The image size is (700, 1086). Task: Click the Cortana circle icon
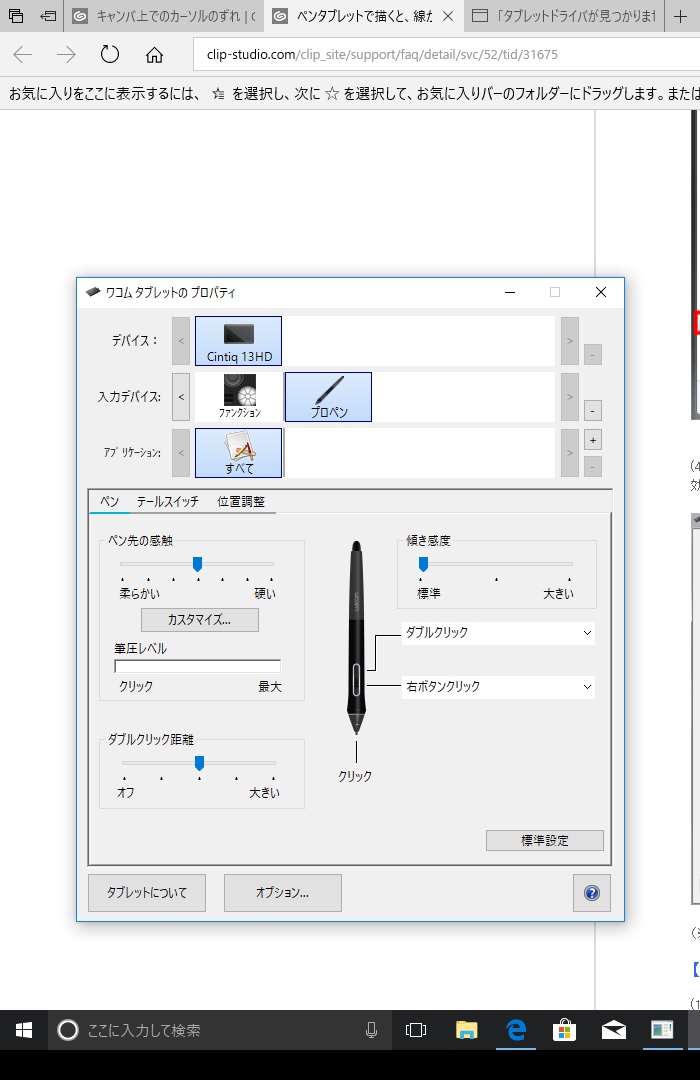(68, 1031)
